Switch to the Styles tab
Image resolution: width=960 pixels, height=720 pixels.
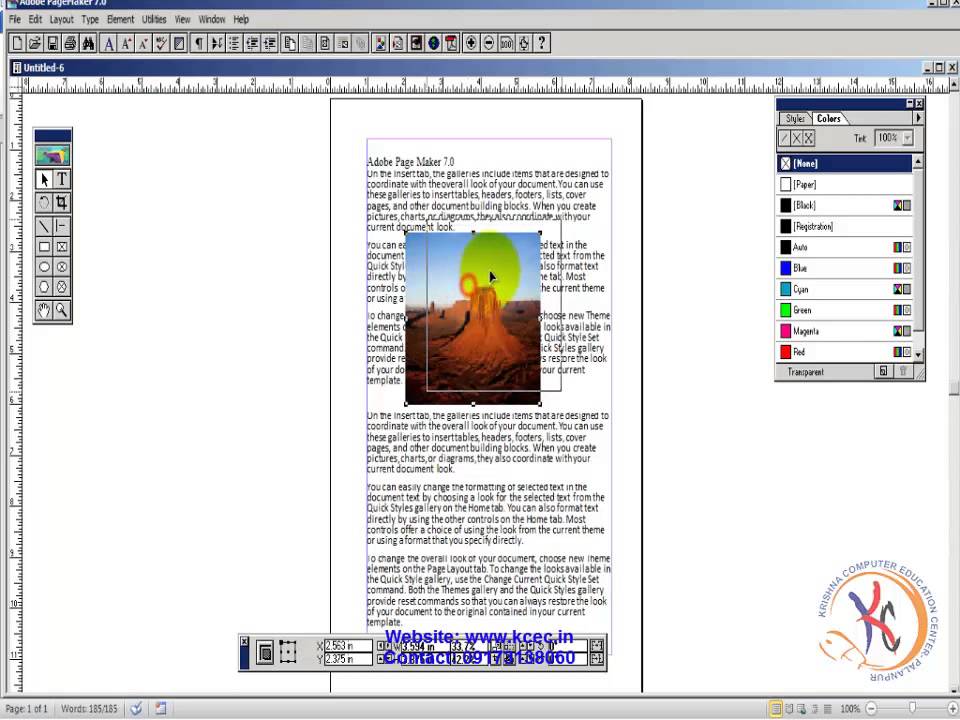[795, 119]
